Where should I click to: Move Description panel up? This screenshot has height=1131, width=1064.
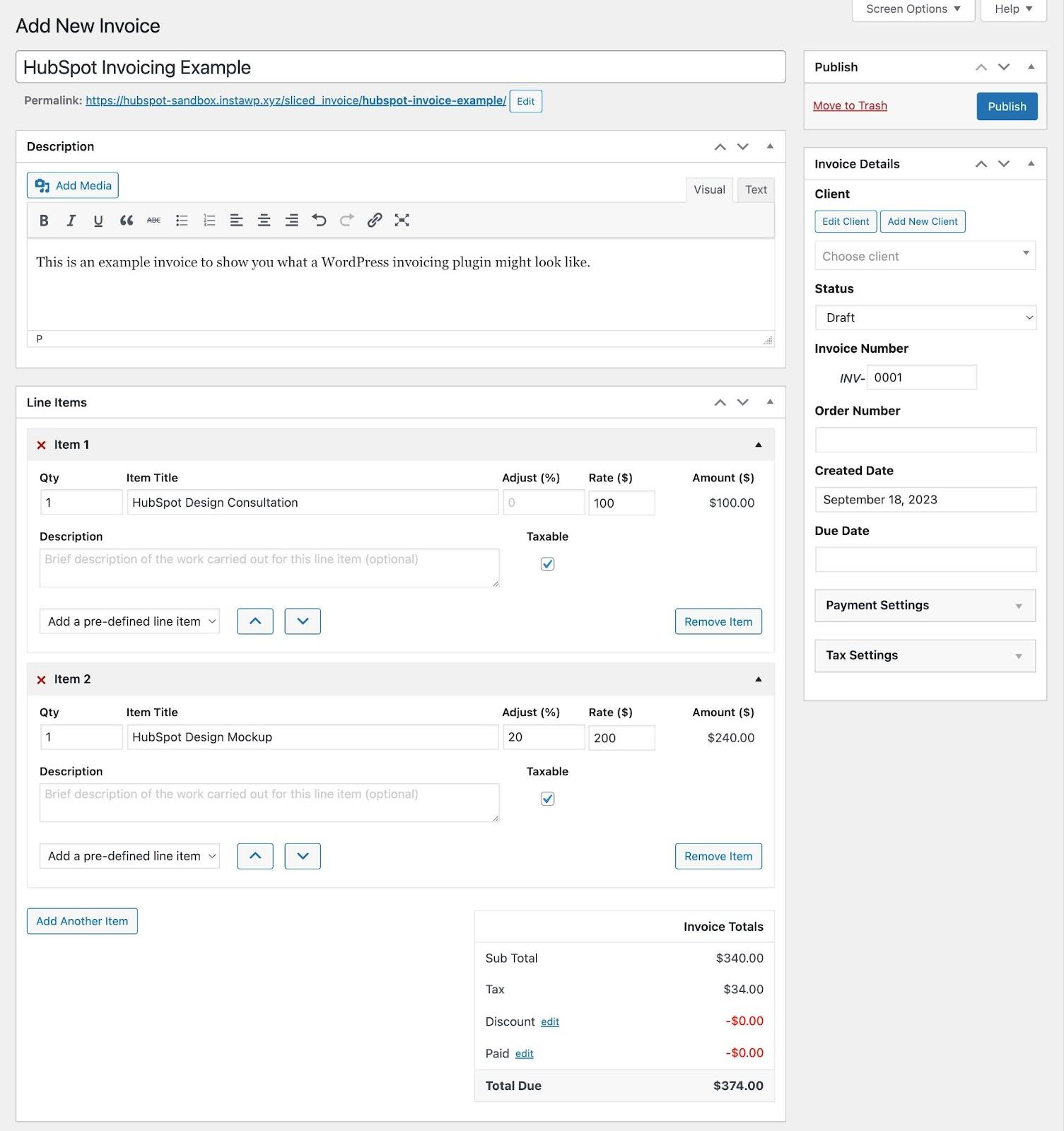pos(720,147)
